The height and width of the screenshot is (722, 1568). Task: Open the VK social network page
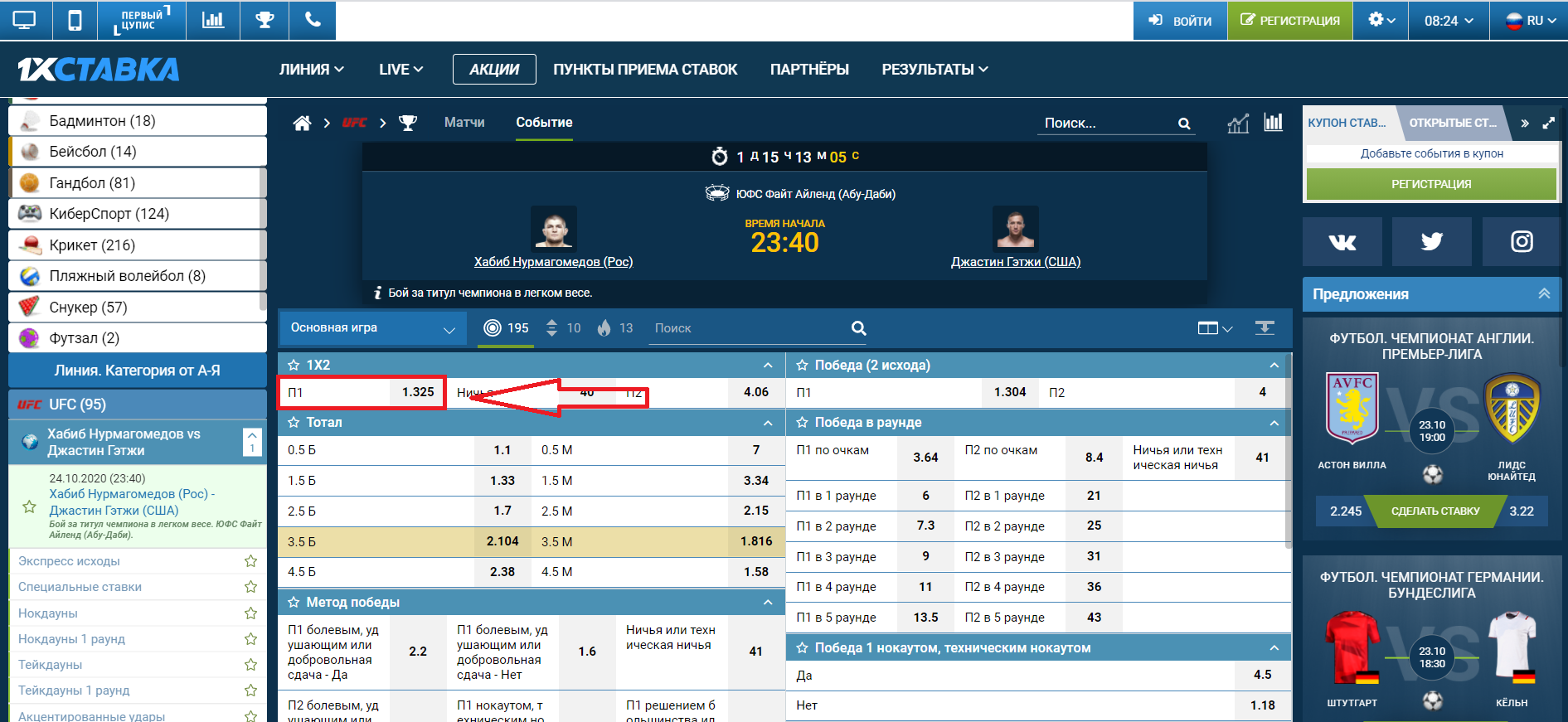point(1342,241)
